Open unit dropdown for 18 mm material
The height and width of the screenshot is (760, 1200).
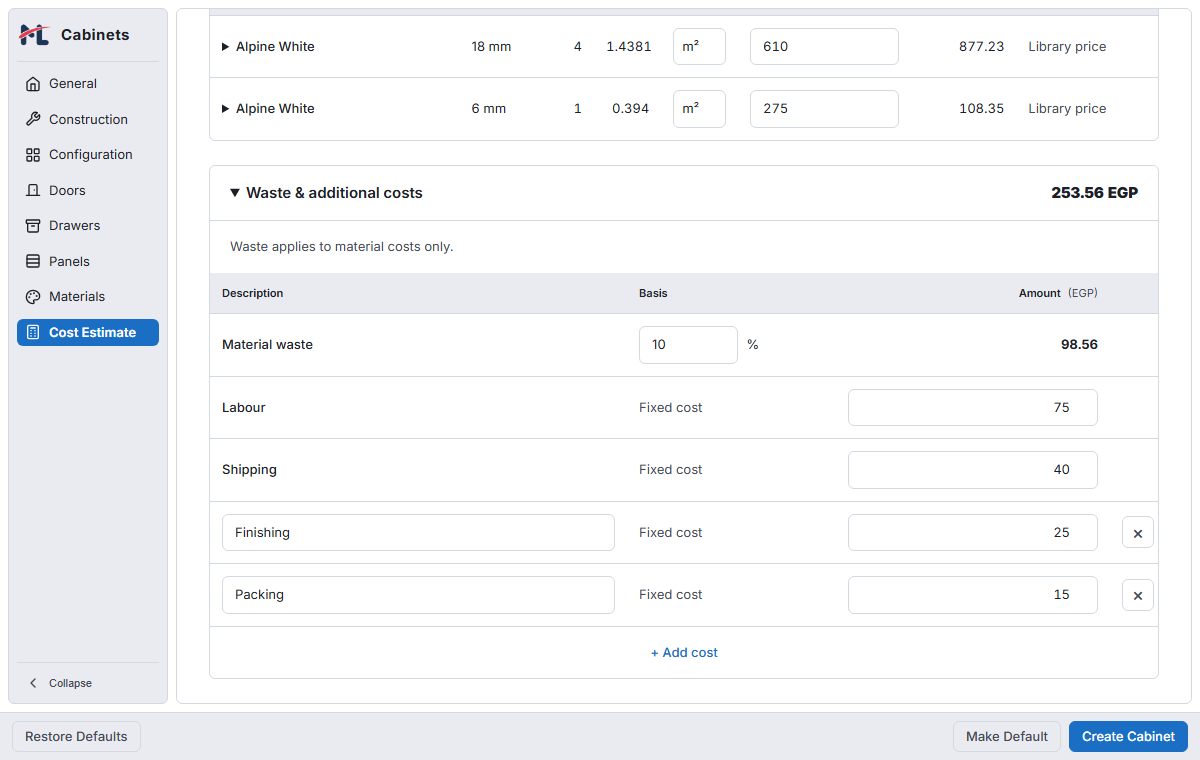tap(699, 46)
